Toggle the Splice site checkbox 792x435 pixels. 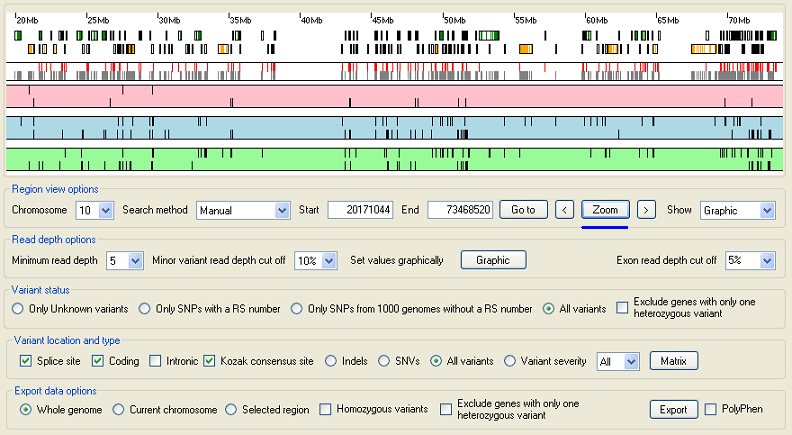tap(25, 361)
